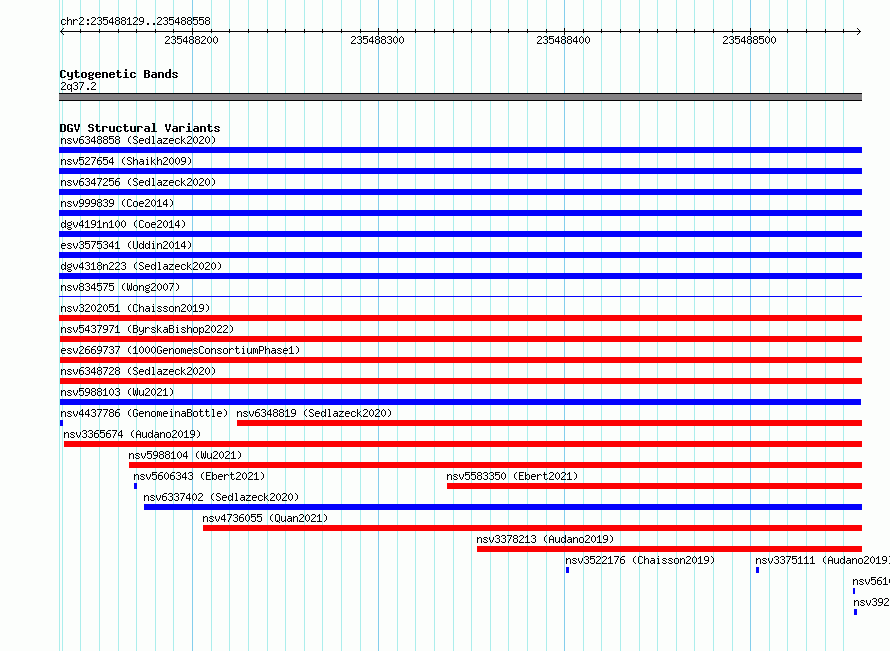890x651 pixels.
Task: Click the nsv3522176 (Chaisson2019) label
Action: (640, 560)
